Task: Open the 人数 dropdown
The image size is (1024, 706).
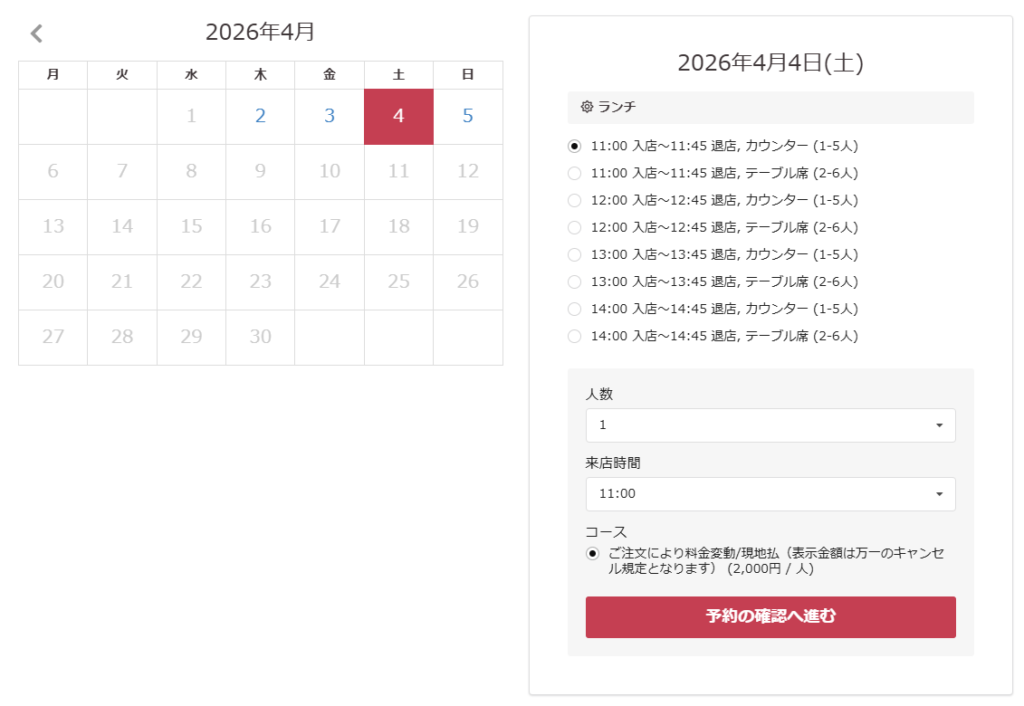Action: 770,425
